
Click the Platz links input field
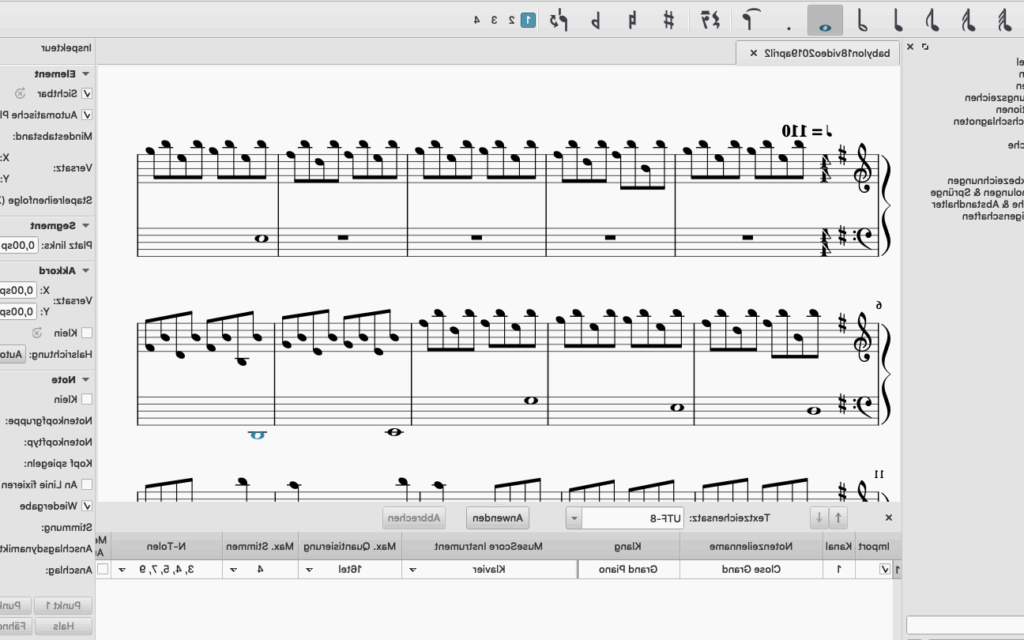coord(18,246)
